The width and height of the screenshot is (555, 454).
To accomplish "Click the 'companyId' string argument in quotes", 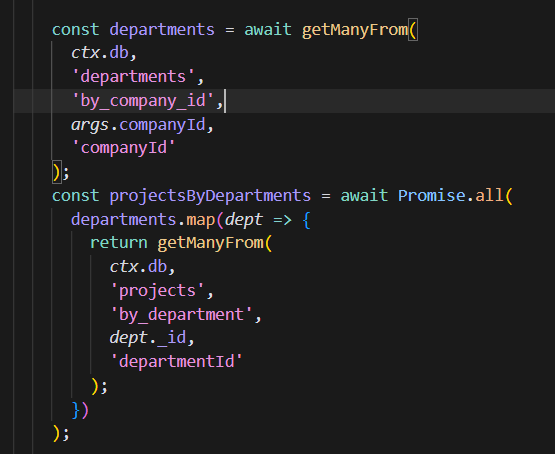I will [x=124, y=148].
